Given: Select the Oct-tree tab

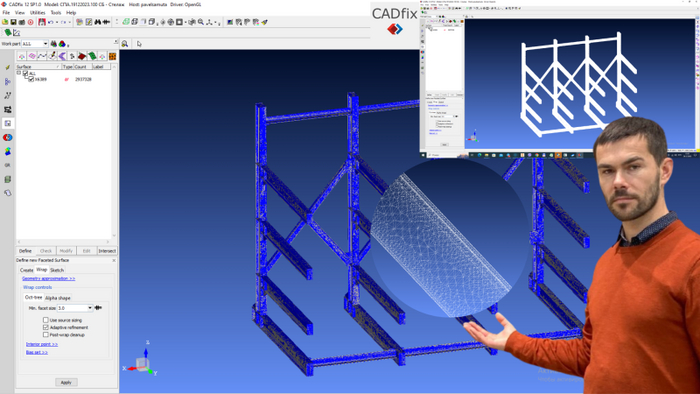Looking at the screenshot, I should point(33,297).
